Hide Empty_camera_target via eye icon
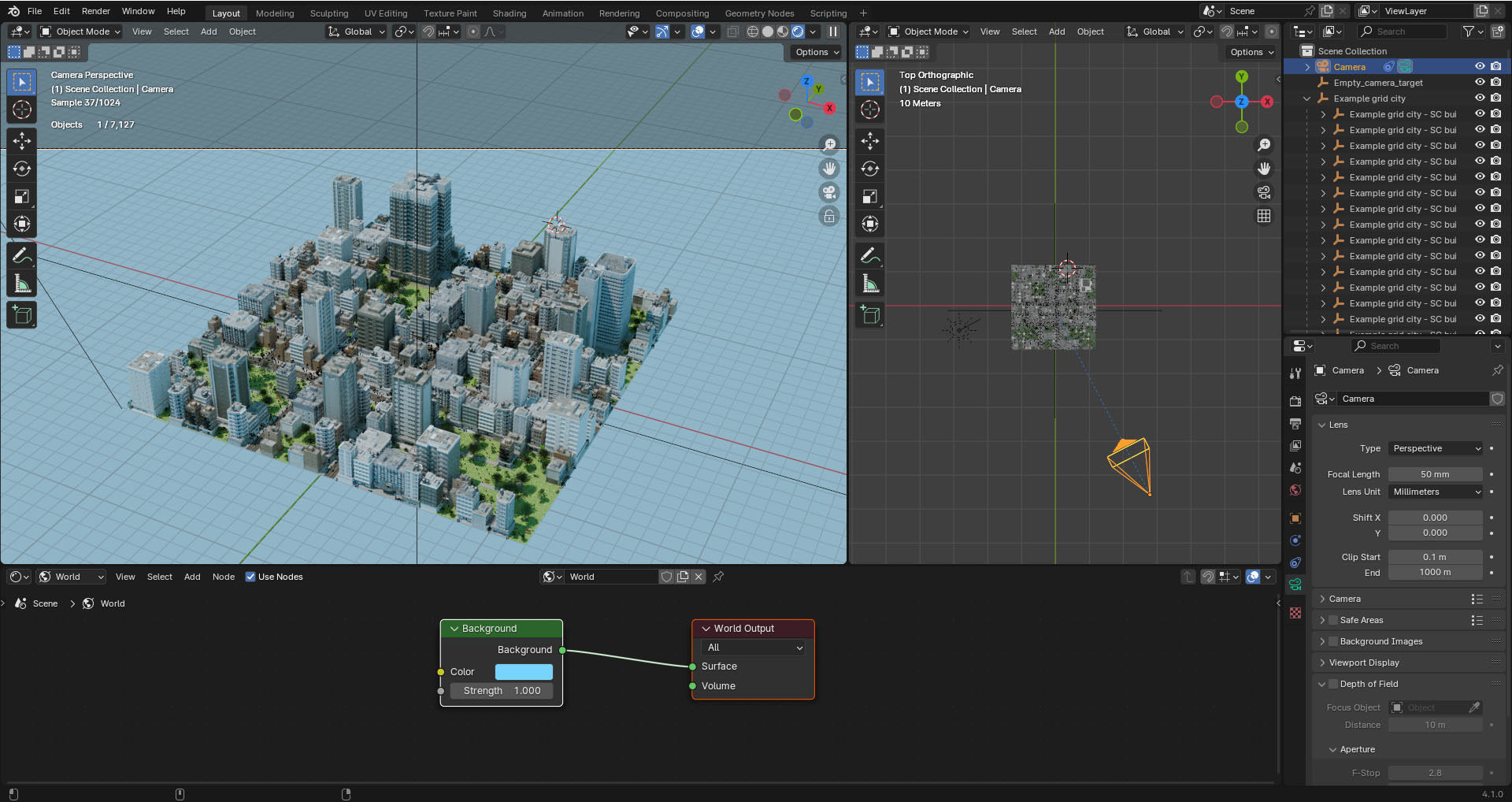Viewport: 1512px width, 802px height. coord(1480,83)
